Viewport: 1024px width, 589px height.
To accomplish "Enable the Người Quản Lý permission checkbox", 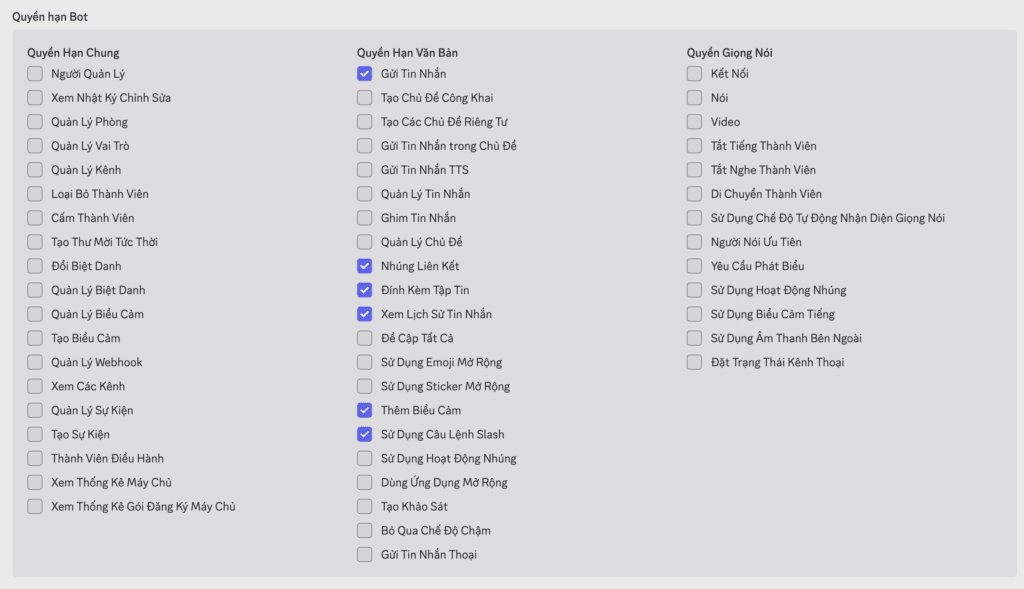I will 35,74.
